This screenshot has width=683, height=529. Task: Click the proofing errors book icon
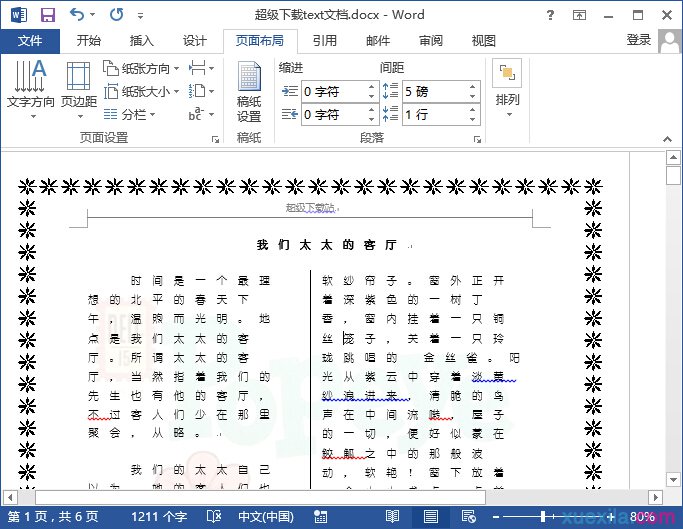[x=213, y=517]
